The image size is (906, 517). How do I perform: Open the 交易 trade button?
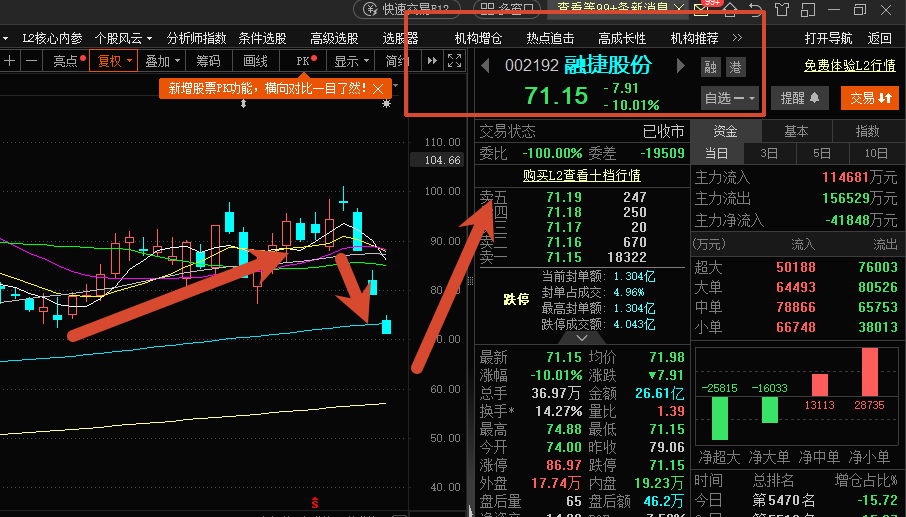[870, 98]
